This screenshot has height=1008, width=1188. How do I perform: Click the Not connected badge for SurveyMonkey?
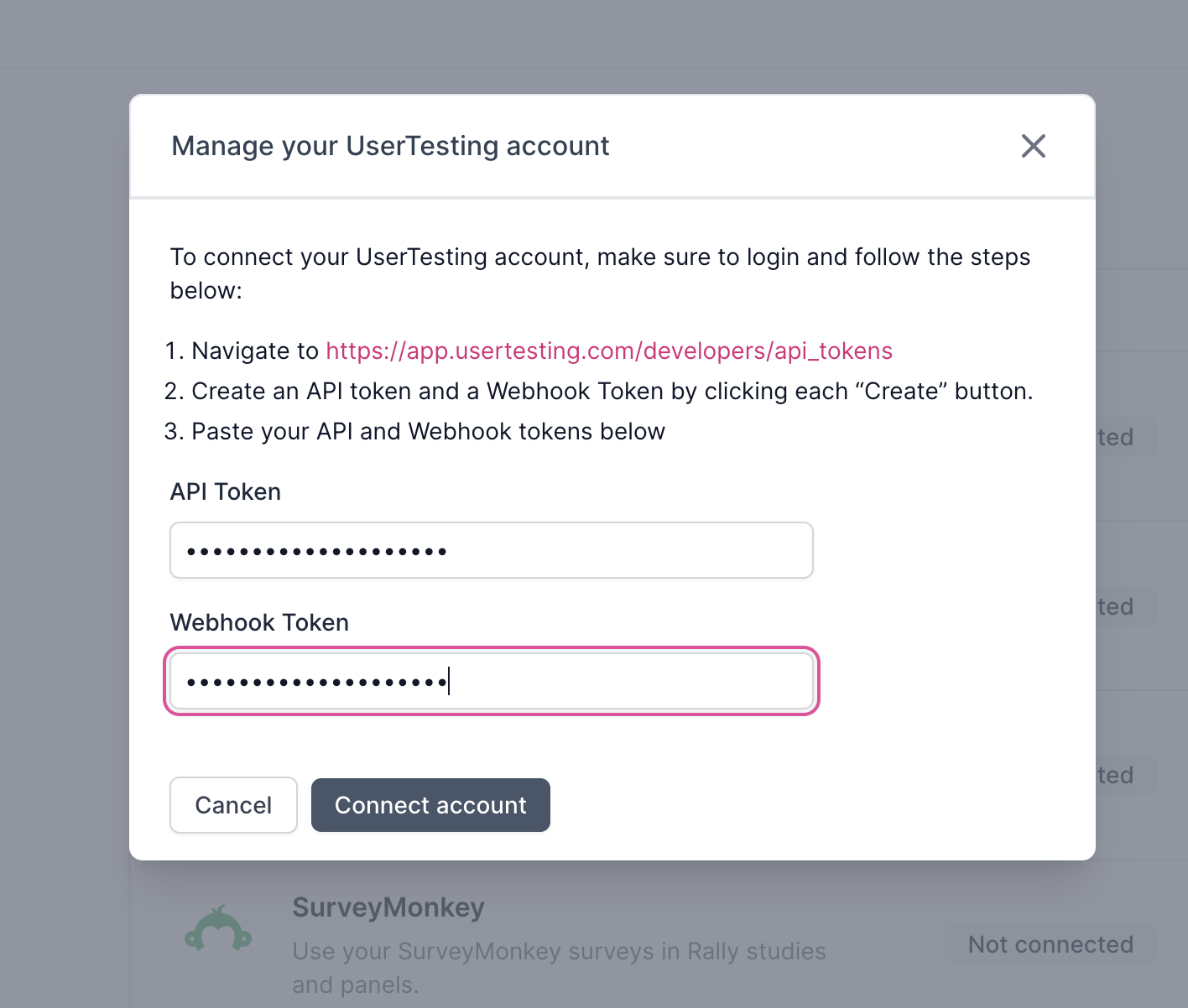[x=1050, y=944]
